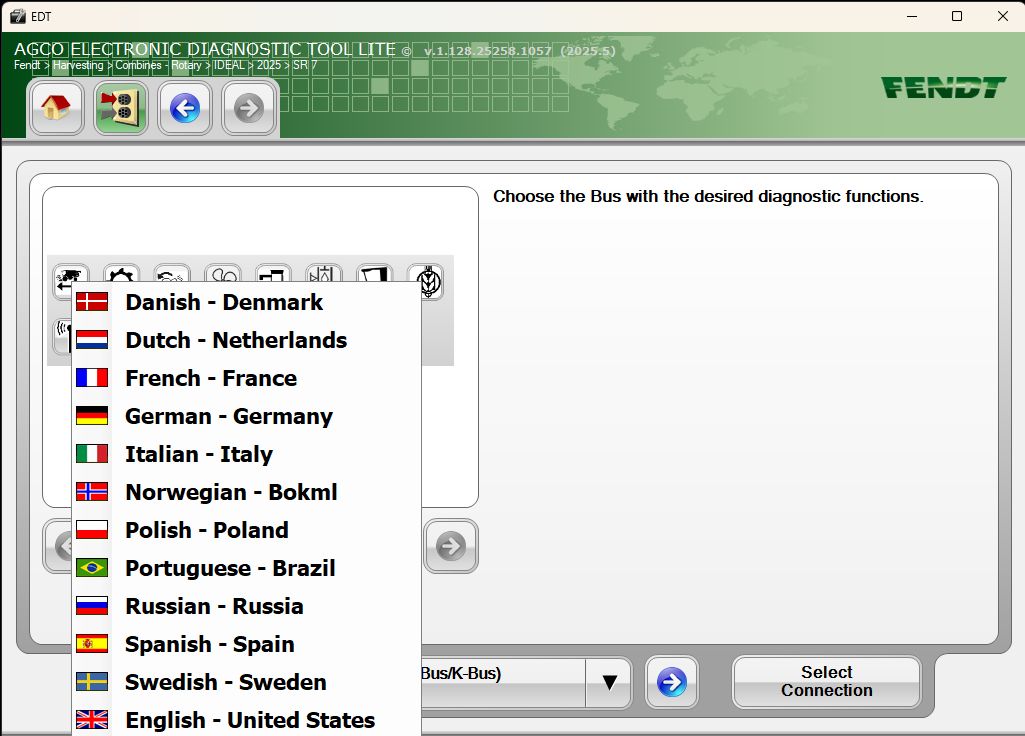This screenshot has width=1025, height=736.
Task: Go back with the blue arrow toolbar button
Action: pos(184,108)
